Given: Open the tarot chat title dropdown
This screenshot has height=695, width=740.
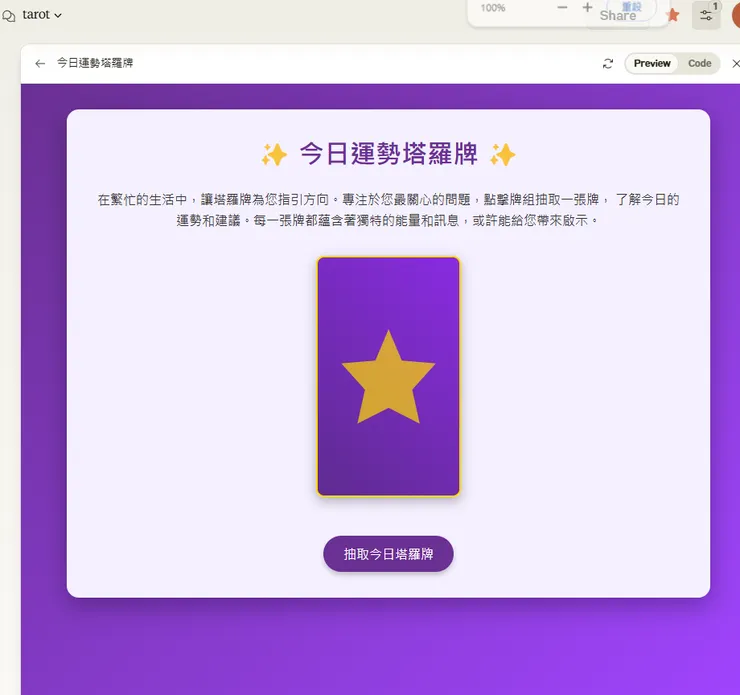Looking at the screenshot, I should point(42,15).
